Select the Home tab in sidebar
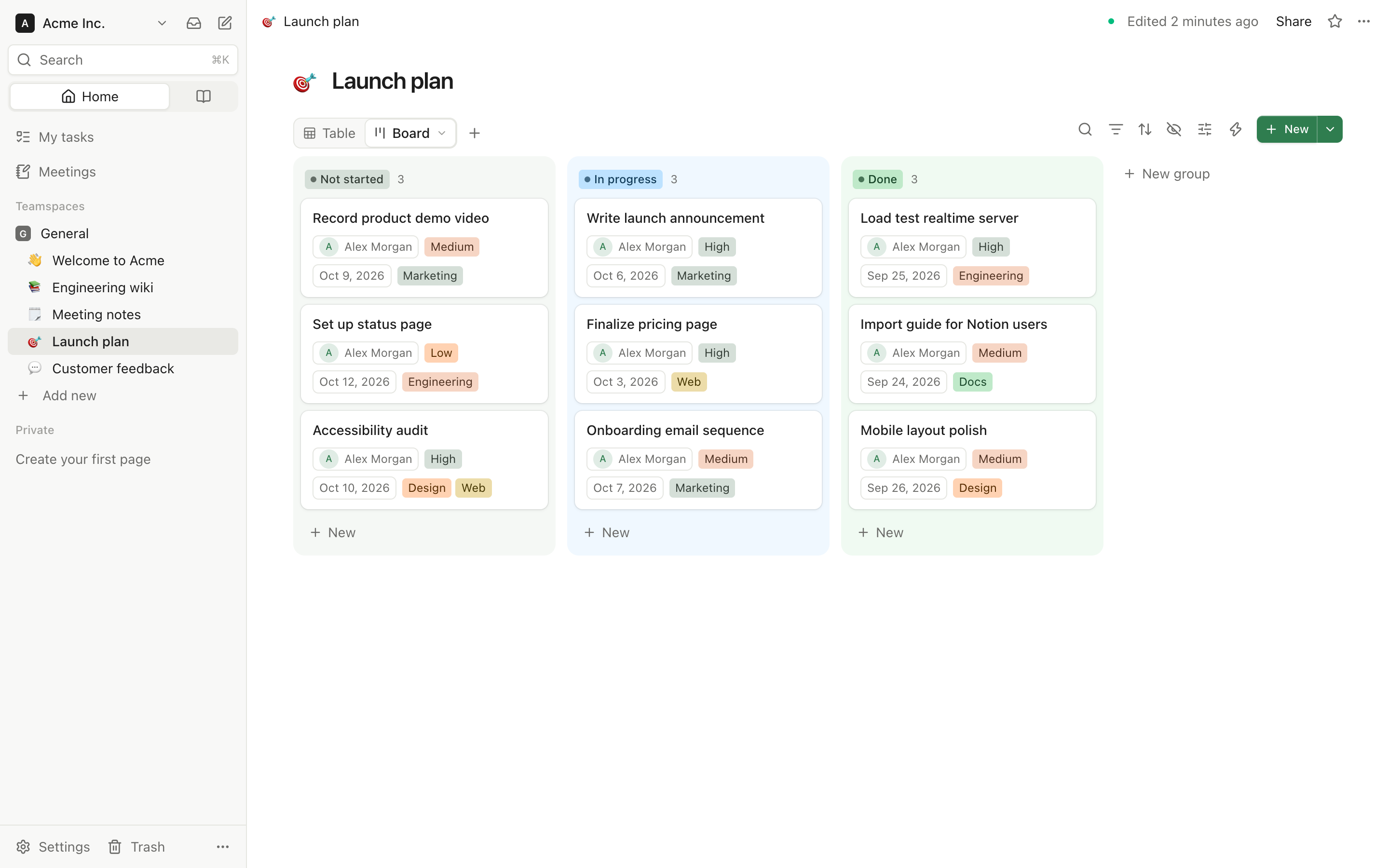 click(x=90, y=96)
